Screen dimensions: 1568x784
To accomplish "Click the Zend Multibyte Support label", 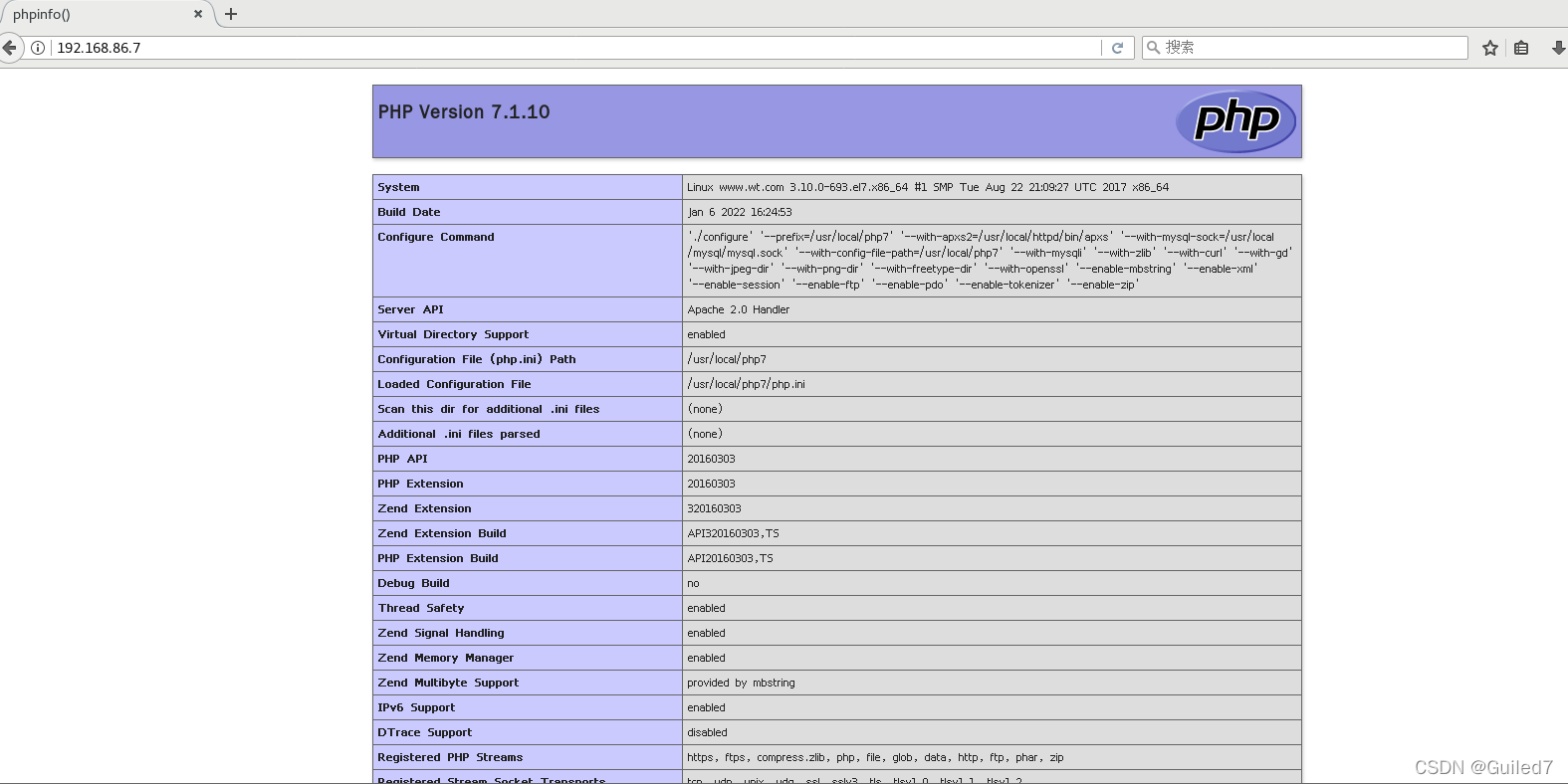I will [448, 683].
